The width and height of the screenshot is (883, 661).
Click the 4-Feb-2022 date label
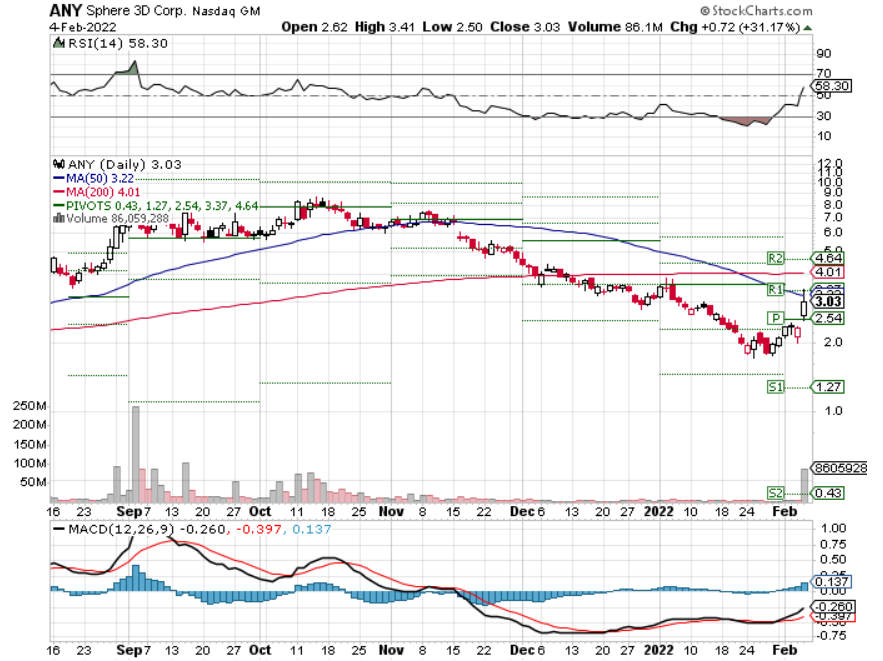pos(83,27)
